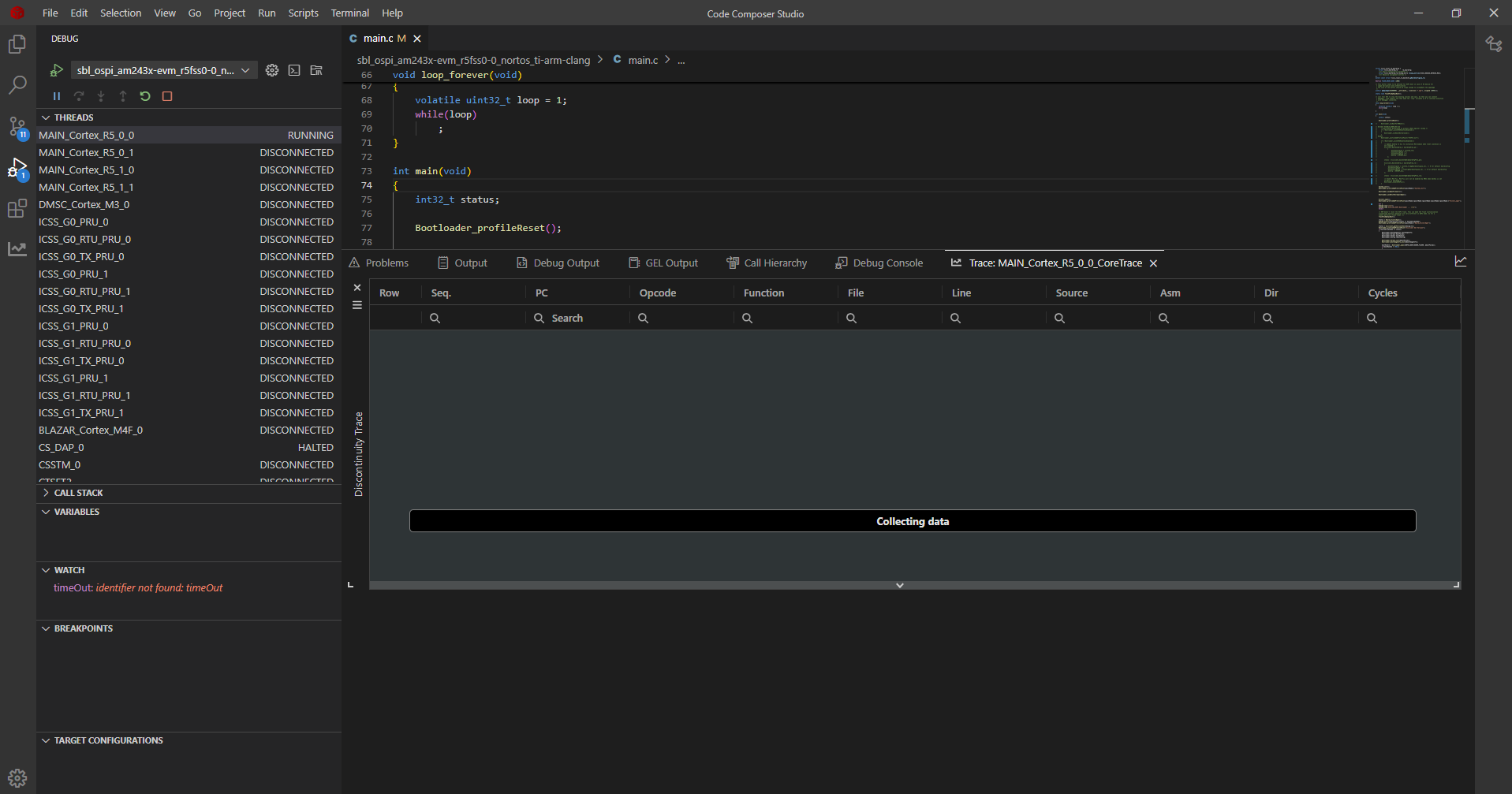This screenshot has width=1512, height=794.
Task: Collapse the THREADS section
Action: tap(46, 117)
